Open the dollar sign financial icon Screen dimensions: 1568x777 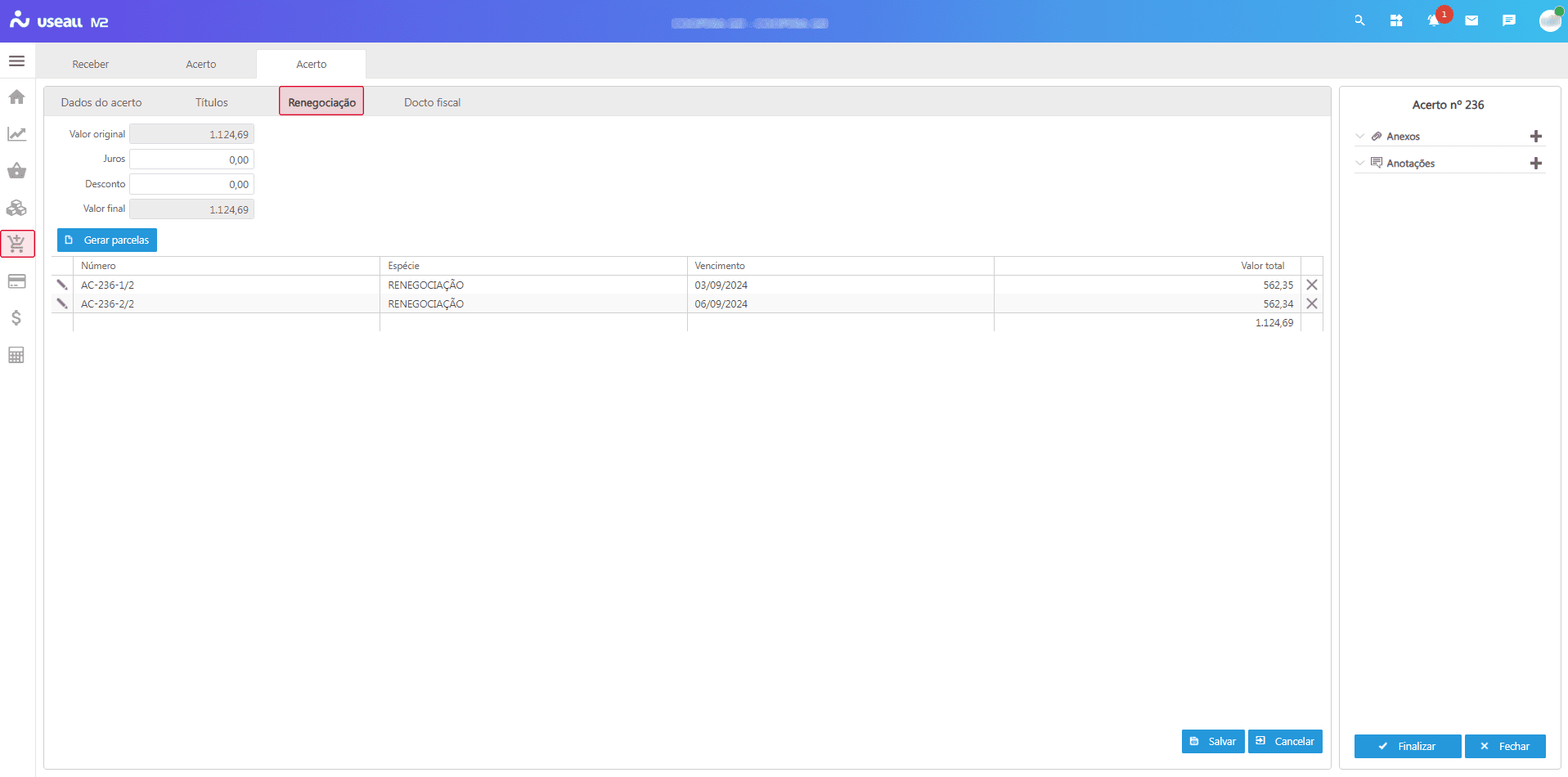(16, 318)
